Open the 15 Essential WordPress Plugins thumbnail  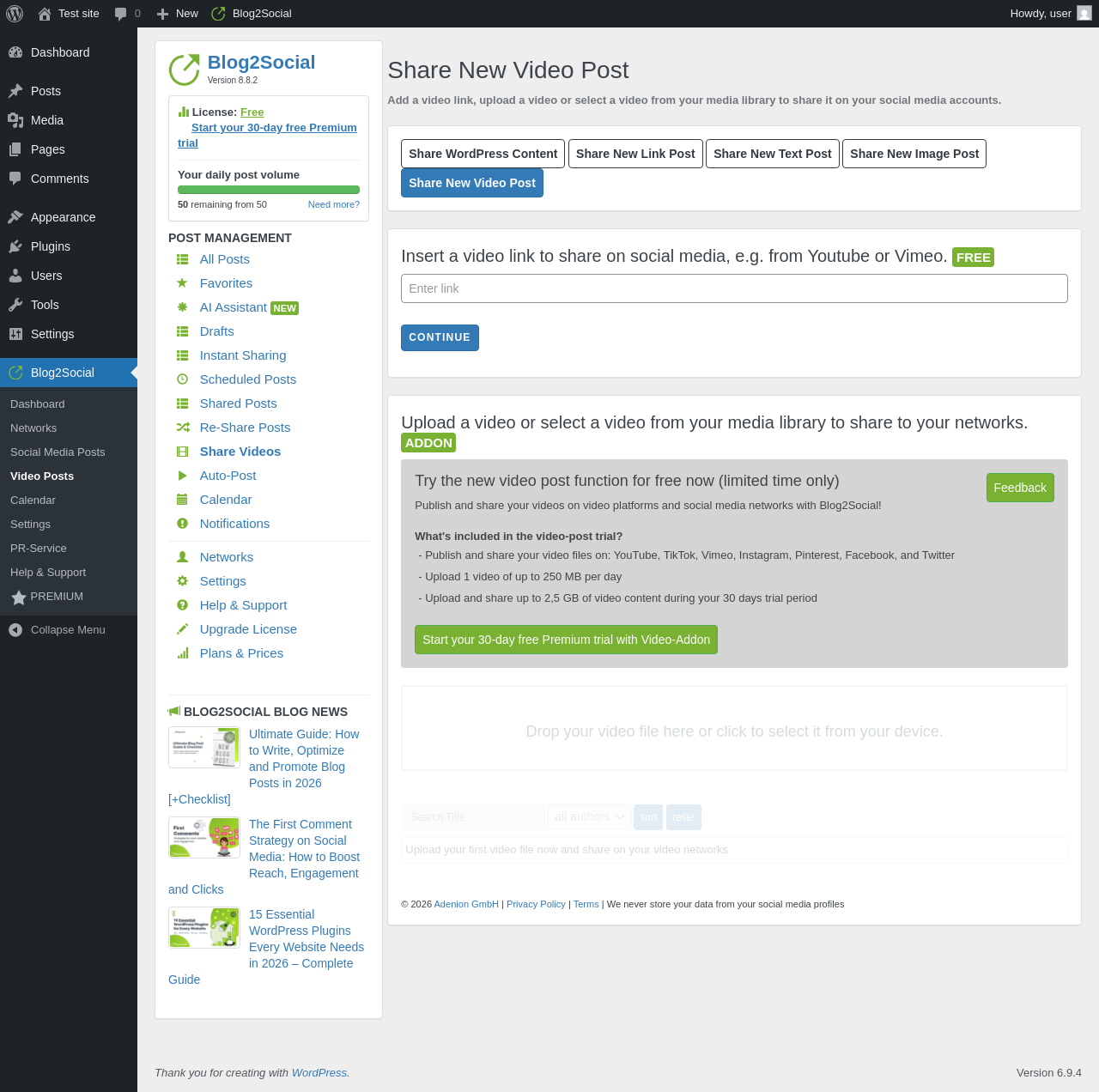[204, 928]
